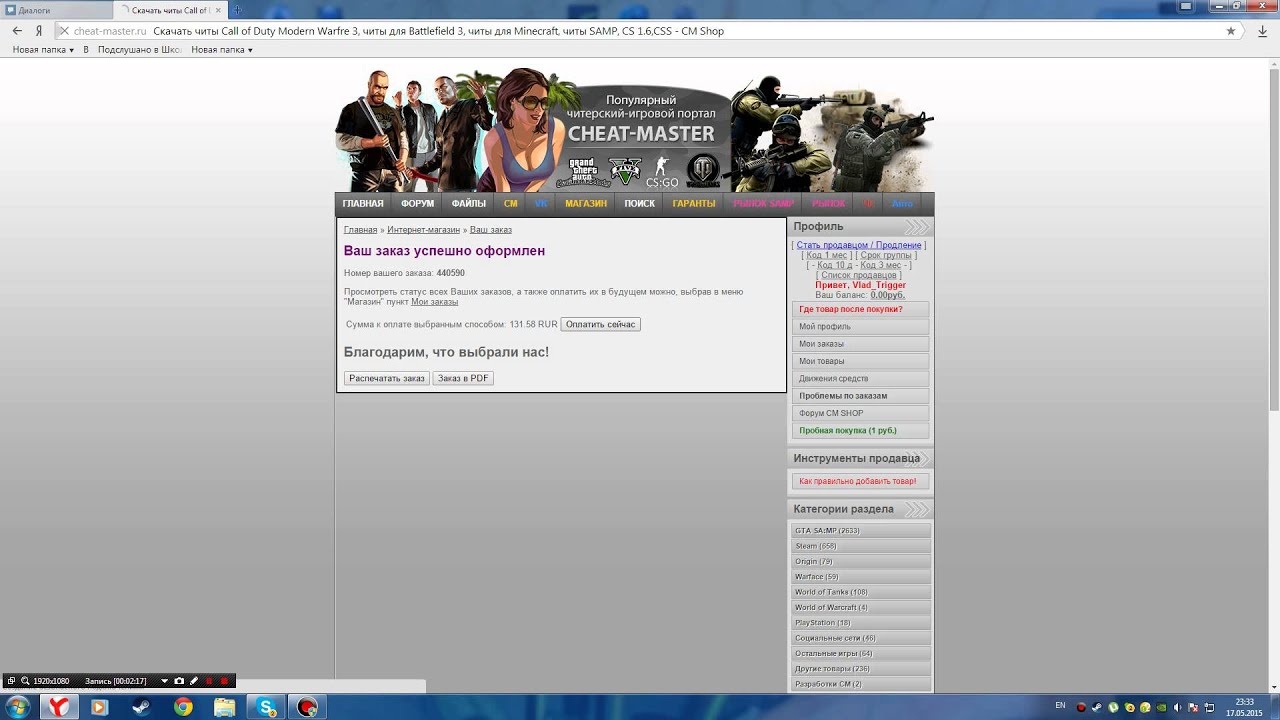1280x720 pixels.
Task: Open the browser downloads arrow icon
Action: (x=1262, y=31)
